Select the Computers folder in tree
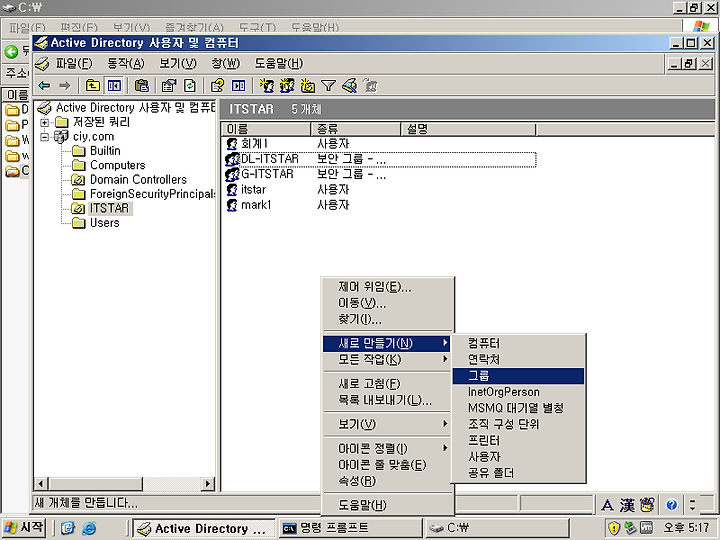The height and width of the screenshot is (540, 720). 118,165
